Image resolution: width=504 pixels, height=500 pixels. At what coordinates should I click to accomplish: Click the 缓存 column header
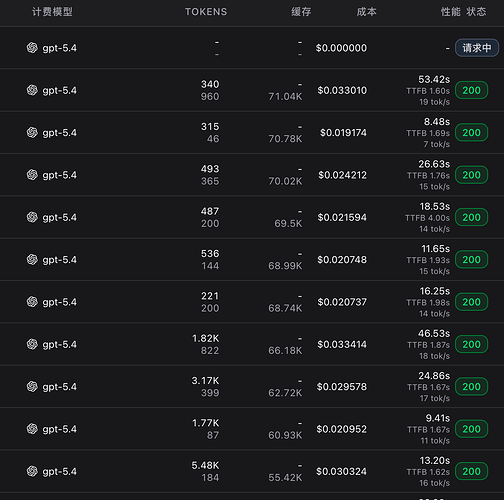pyautogui.click(x=301, y=12)
